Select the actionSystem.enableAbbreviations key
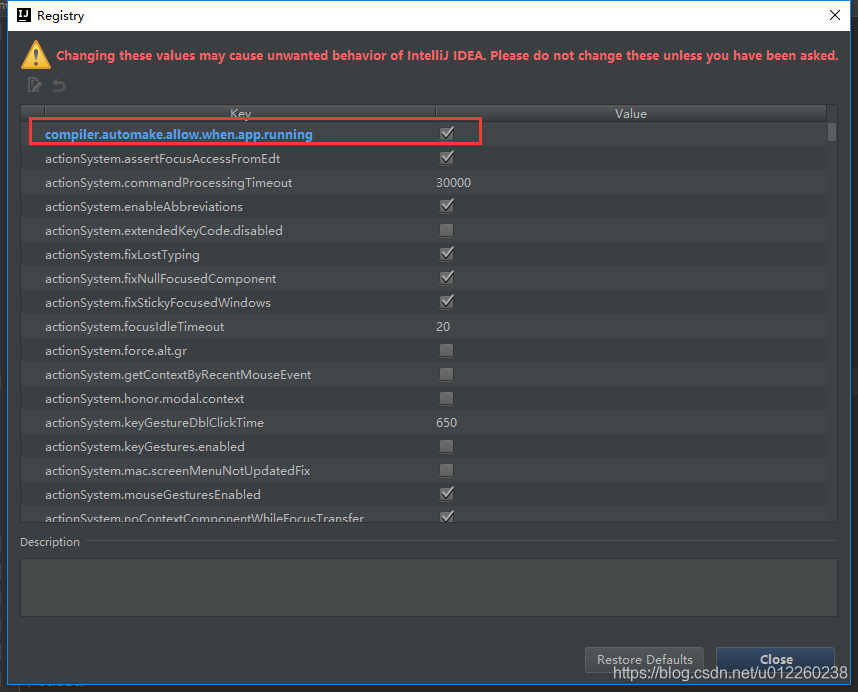The height and width of the screenshot is (692, 858). click(143, 207)
